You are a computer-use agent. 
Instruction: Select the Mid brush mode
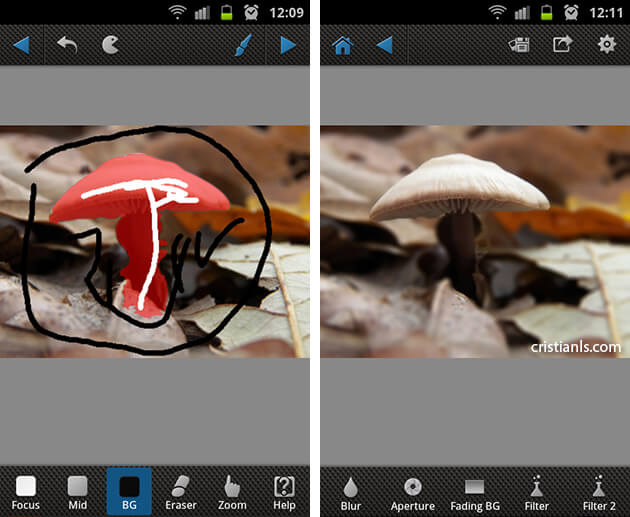[x=77, y=491]
